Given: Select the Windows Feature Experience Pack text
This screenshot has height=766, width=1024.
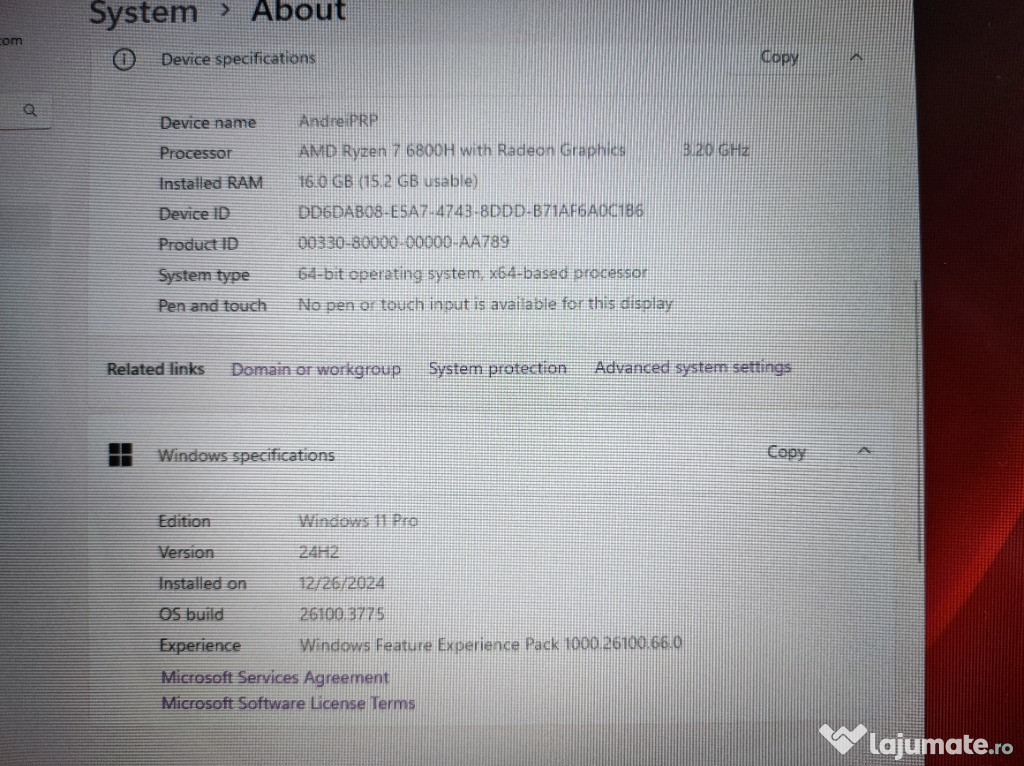Looking at the screenshot, I should click(x=490, y=645).
